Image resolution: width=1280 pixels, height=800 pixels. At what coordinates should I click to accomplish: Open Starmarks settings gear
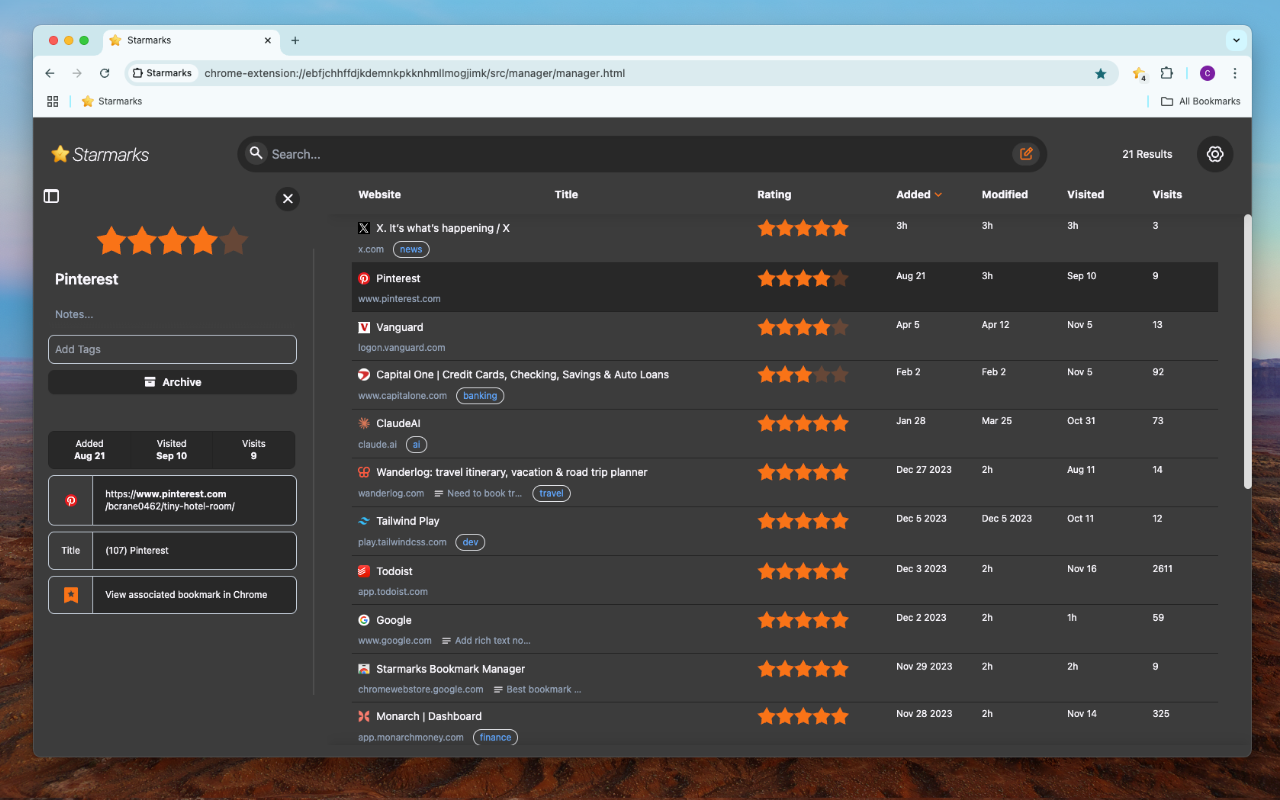pyautogui.click(x=1215, y=154)
